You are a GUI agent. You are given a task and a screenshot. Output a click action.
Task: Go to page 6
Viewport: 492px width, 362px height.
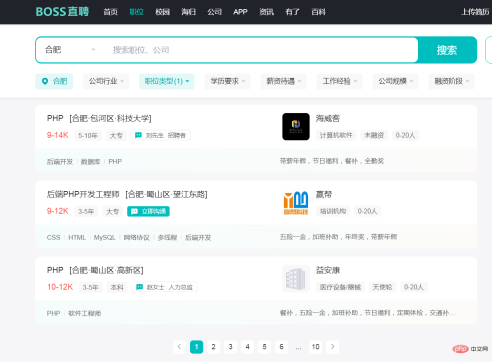(281, 347)
